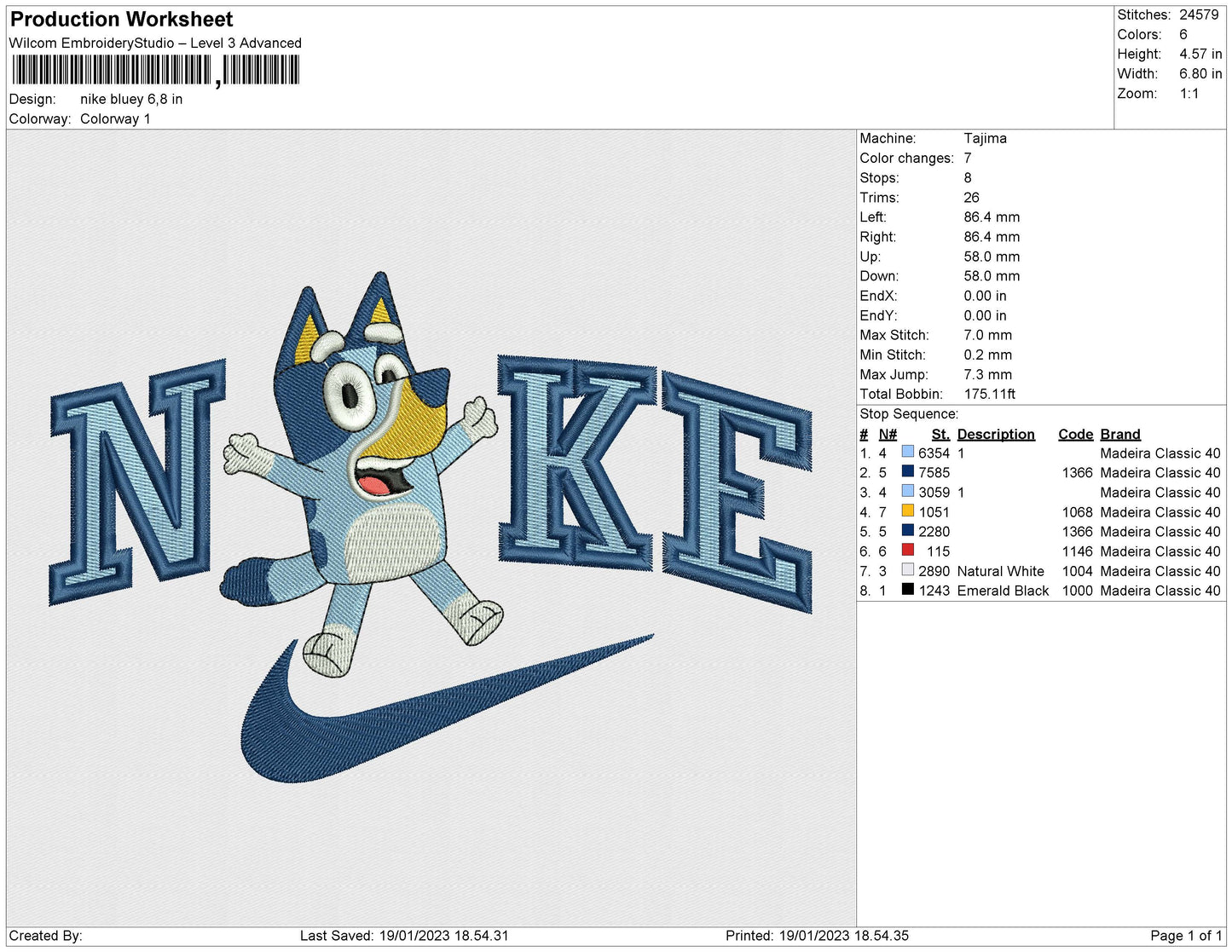Click the Emerald Black swatch for thread 1243

point(908,590)
